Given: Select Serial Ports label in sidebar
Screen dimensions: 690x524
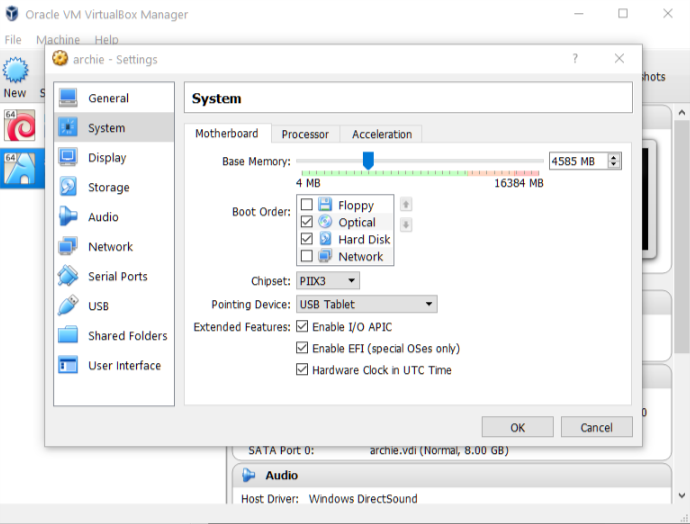Looking at the screenshot, I should 117,276.
